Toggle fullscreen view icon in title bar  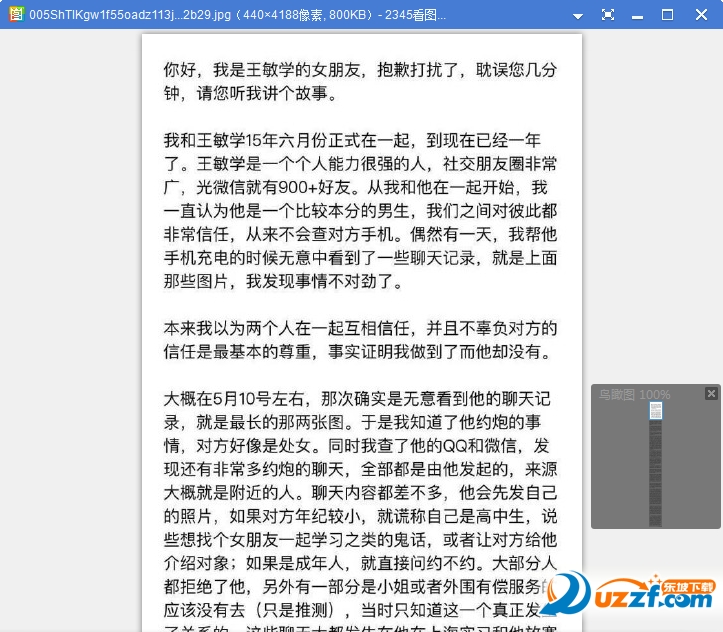click(608, 15)
